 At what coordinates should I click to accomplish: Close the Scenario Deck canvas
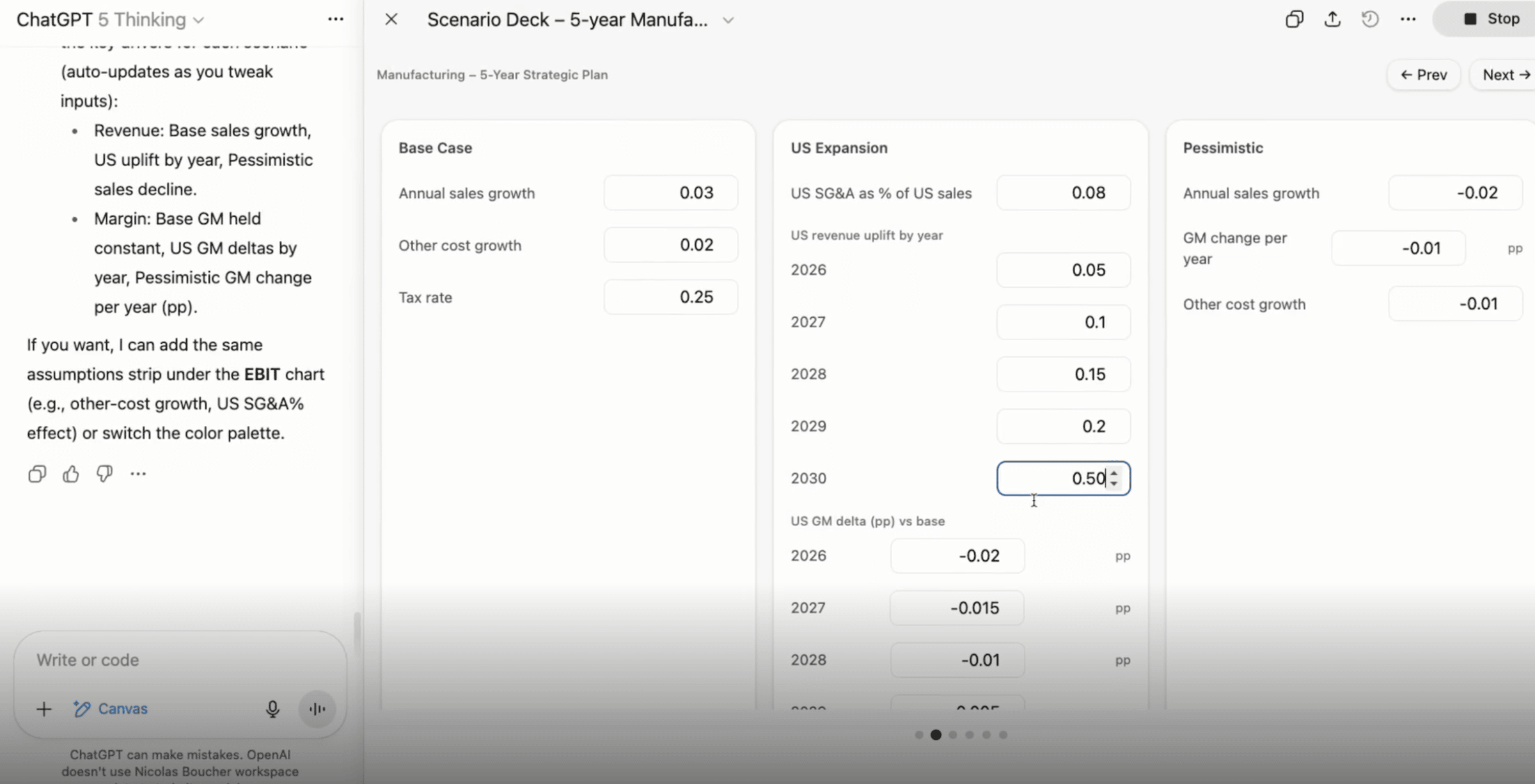(391, 19)
